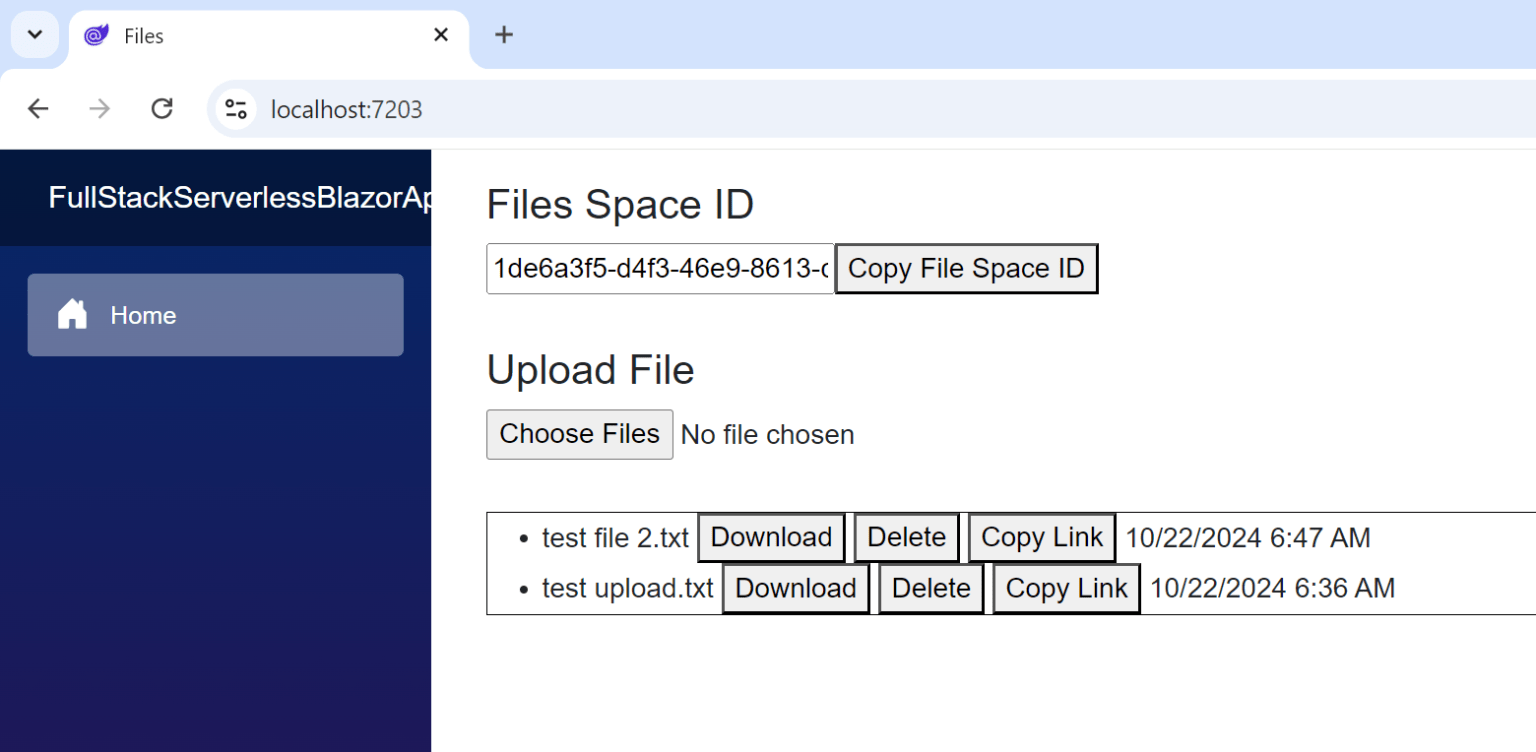Download test file 2.txt

[x=771, y=537]
